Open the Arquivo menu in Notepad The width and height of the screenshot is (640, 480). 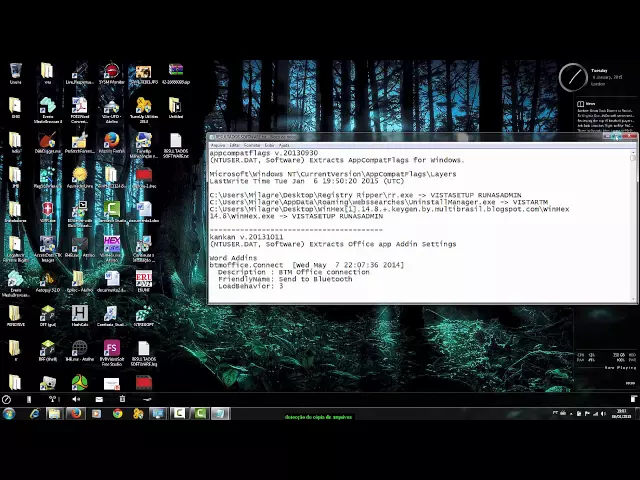[x=218, y=145]
